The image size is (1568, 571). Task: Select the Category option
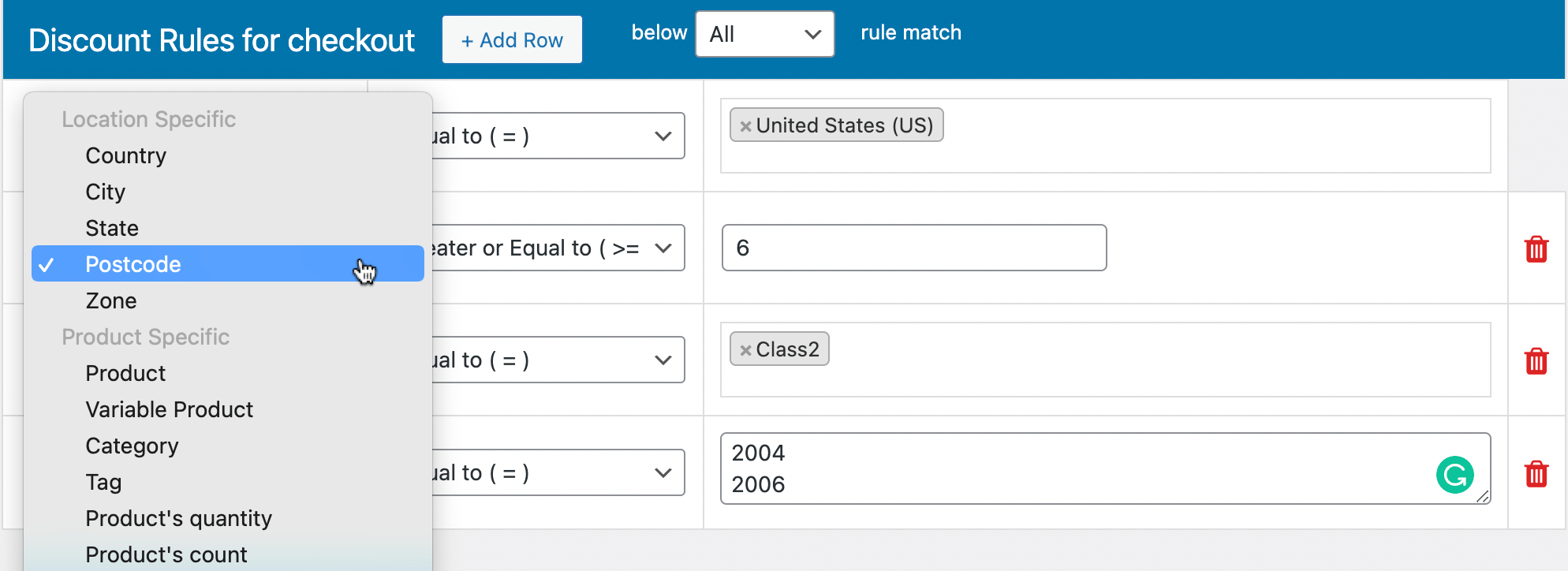pyautogui.click(x=132, y=446)
